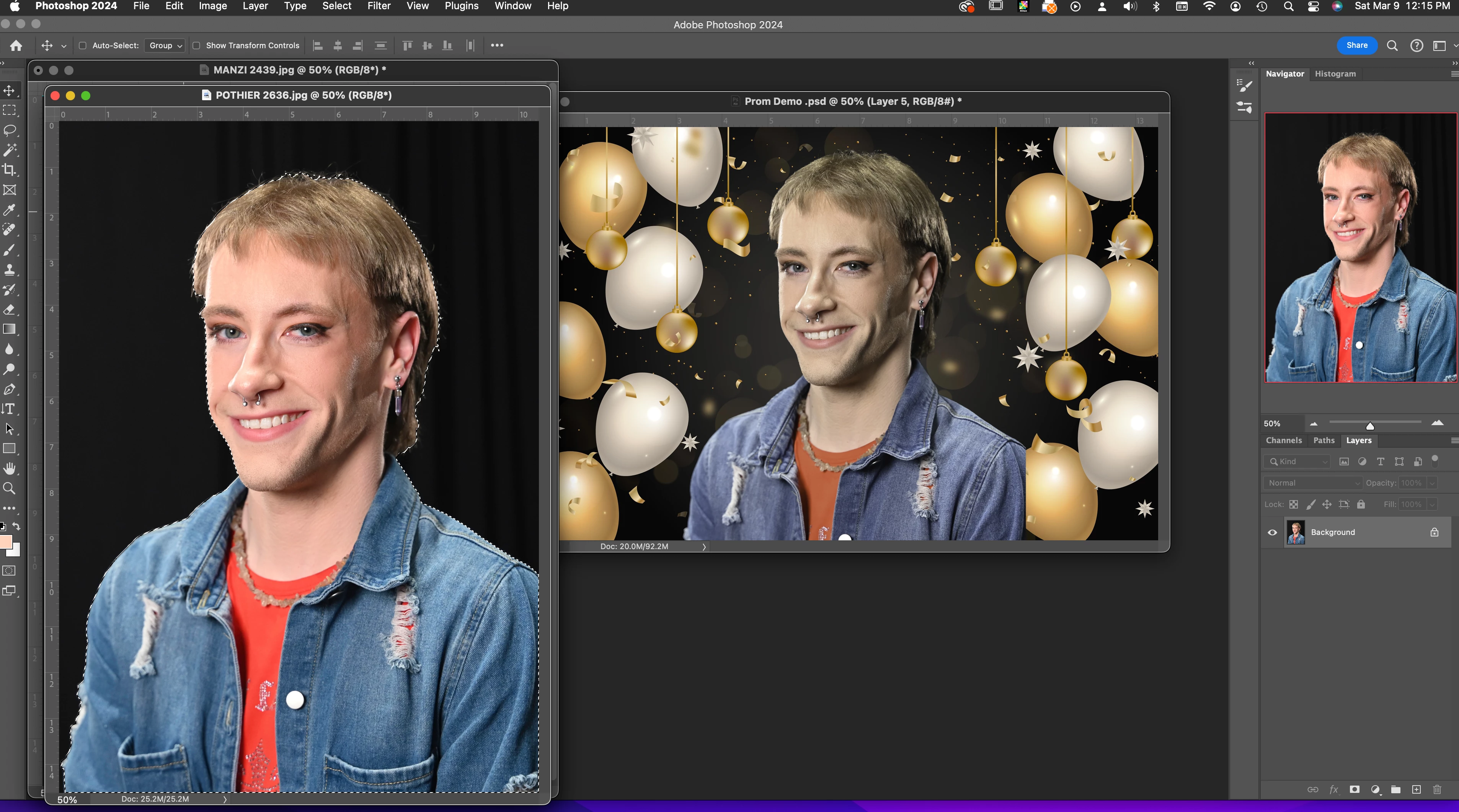Hide the Background layer visibility eye
Image resolution: width=1459 pixels, height=812 pixels.
[1272, 532]
